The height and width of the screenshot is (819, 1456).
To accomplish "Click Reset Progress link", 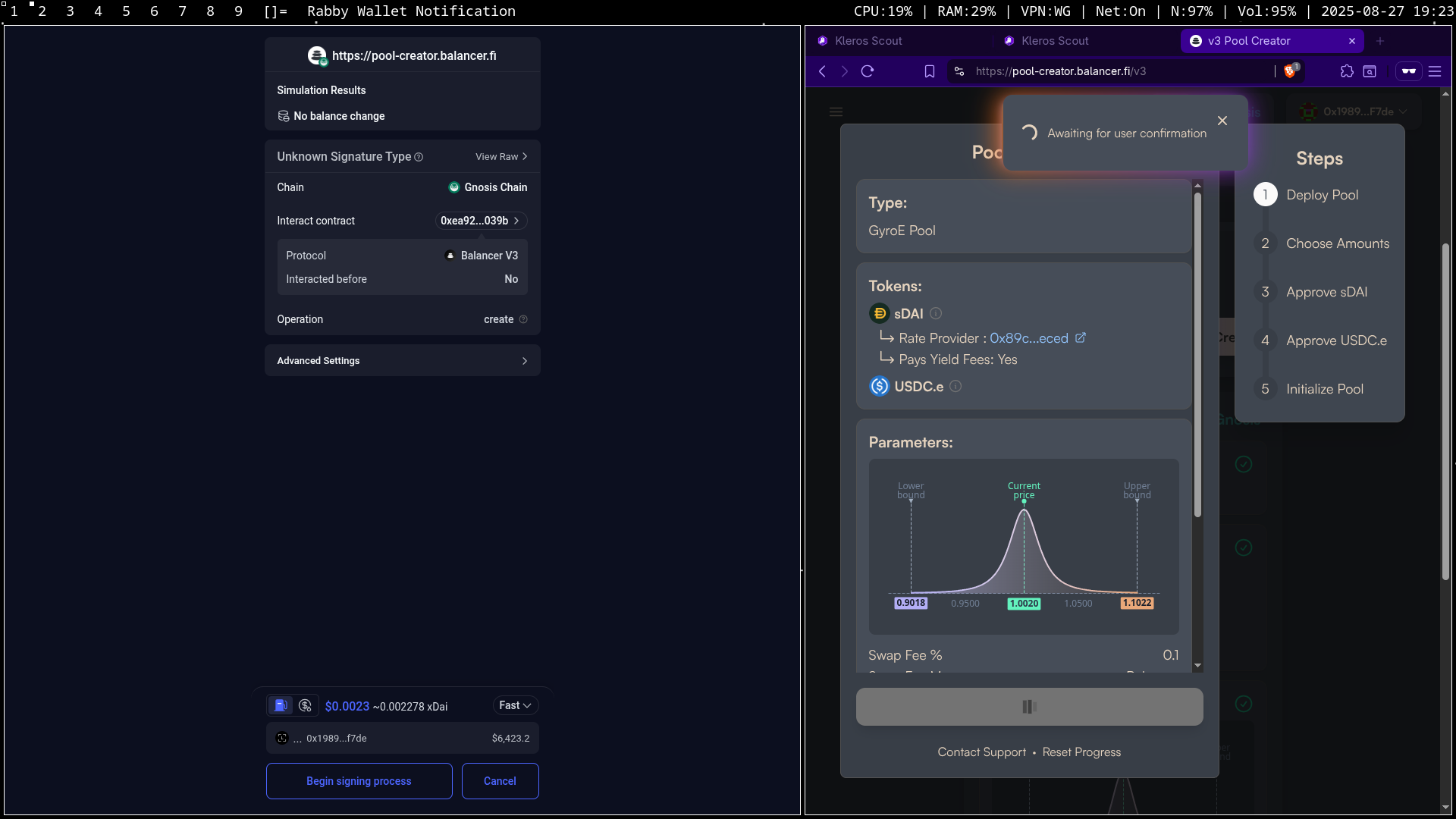I will click(x=1081, y=752).
